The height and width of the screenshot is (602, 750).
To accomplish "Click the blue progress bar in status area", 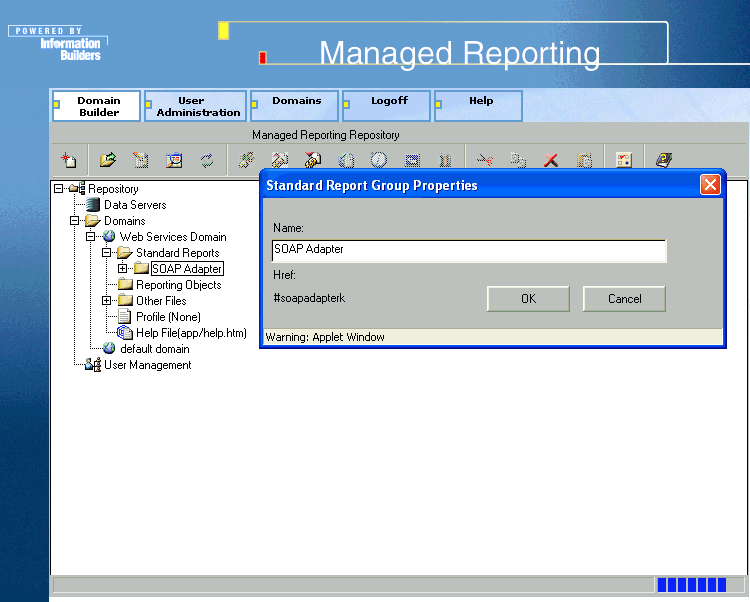I will coord(692,585).
